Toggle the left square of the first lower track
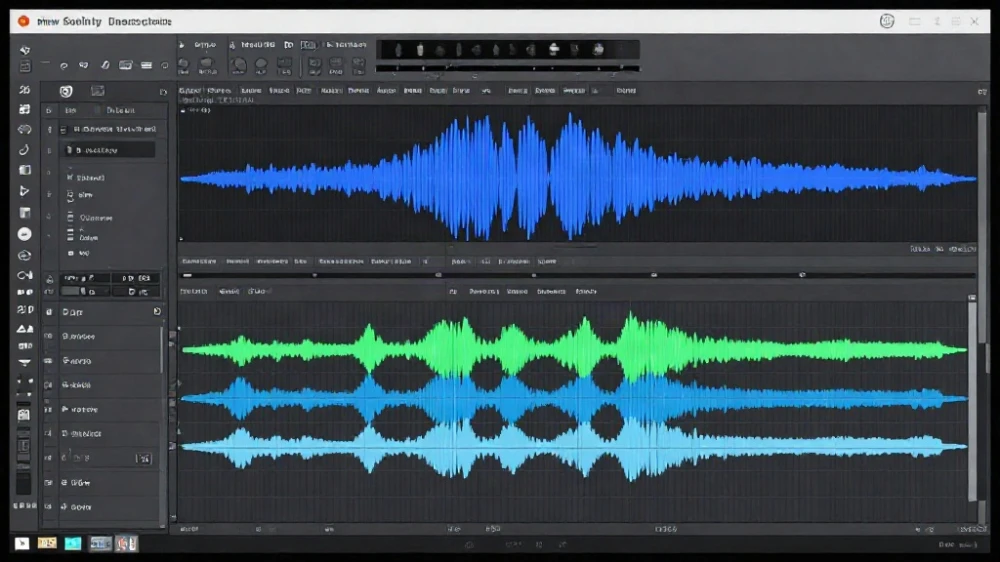Viewport: 1000px width, 562px height. 48,336
